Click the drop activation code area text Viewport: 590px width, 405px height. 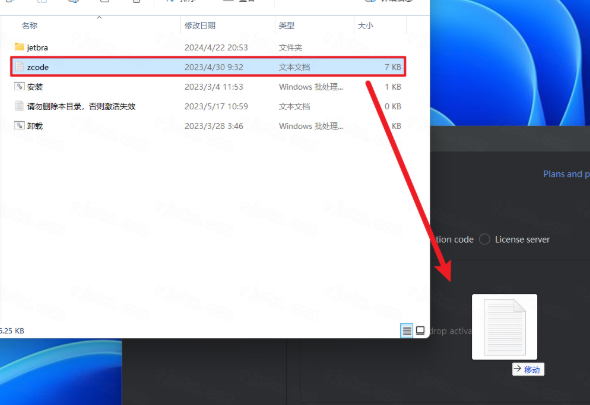point(451,331)
